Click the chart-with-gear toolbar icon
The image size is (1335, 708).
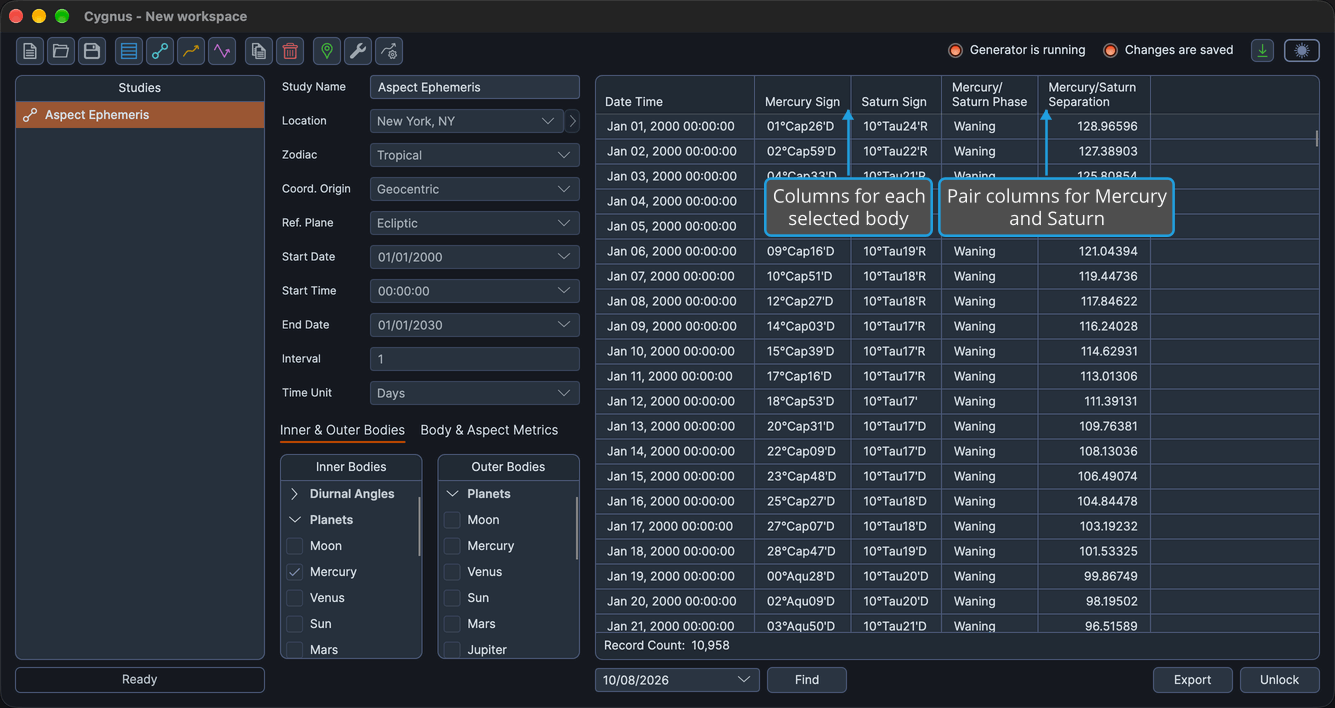point(388,51)
